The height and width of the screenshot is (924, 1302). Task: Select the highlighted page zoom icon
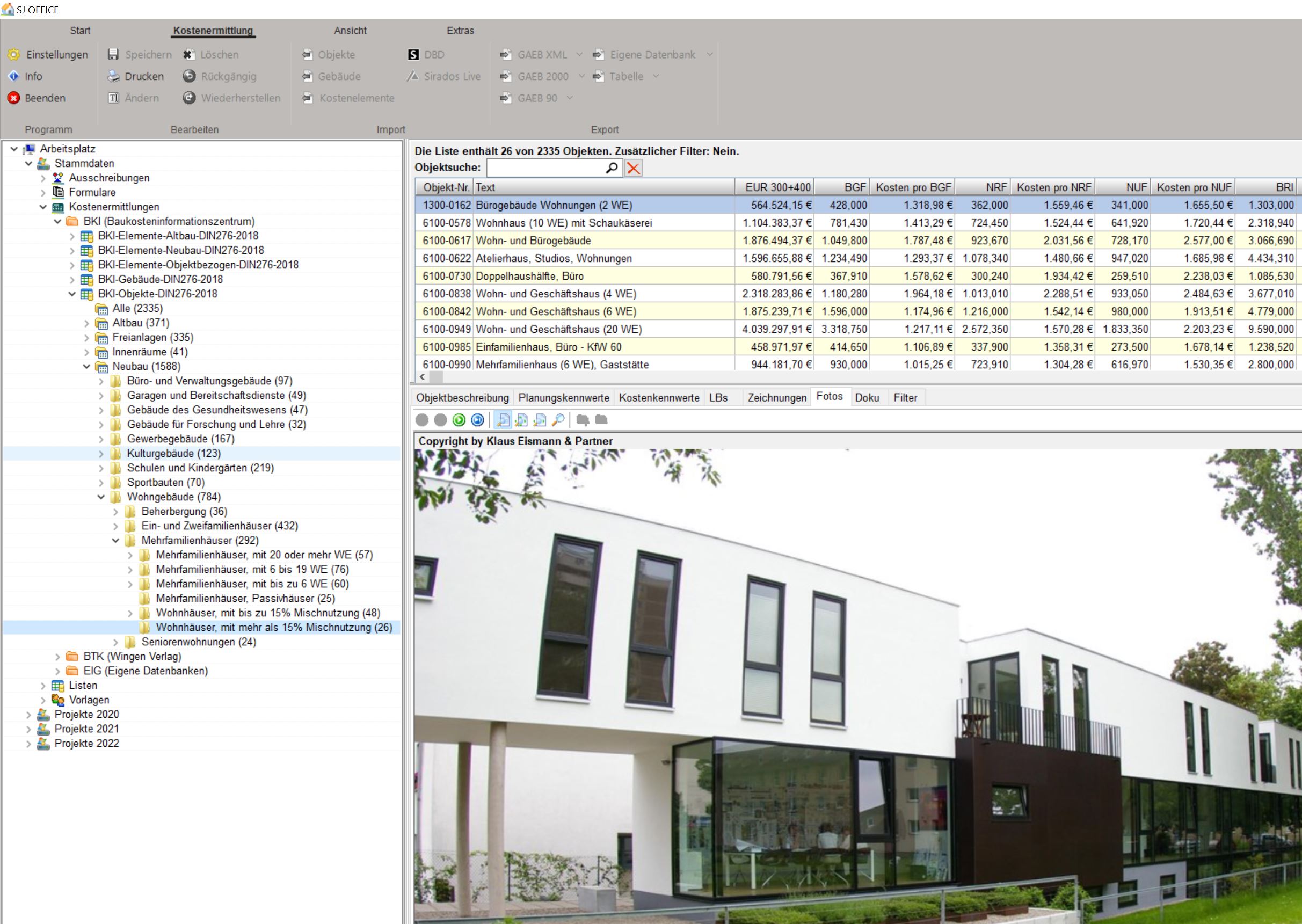pyautogui.click(x=503, y=420)
